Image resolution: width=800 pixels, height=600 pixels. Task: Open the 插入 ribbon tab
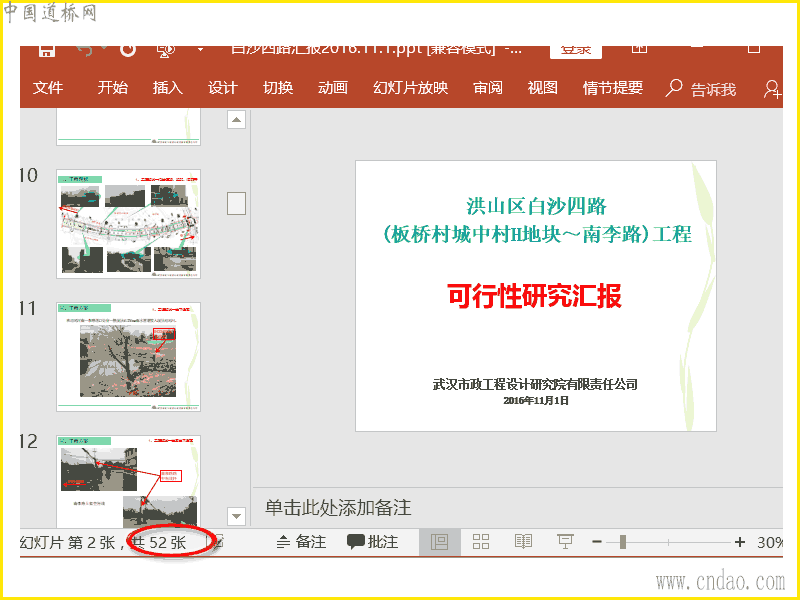point(168,88)
